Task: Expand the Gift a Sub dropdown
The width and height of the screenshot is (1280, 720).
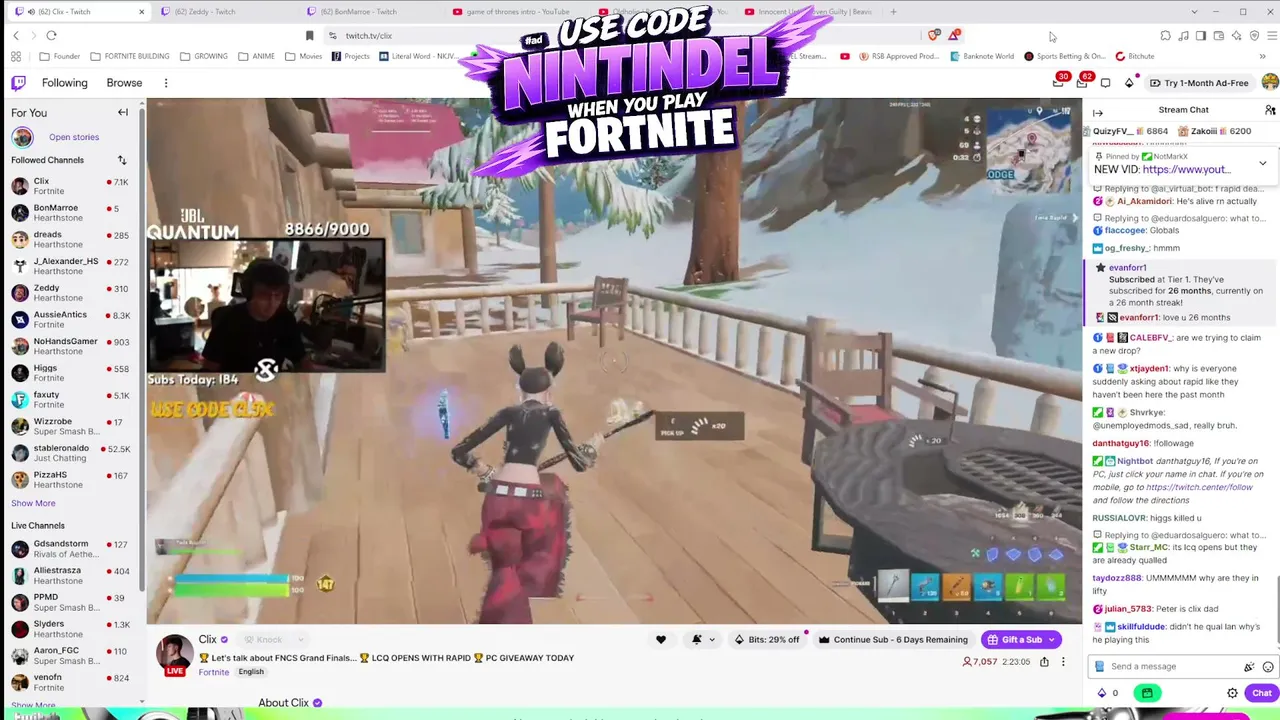Action: click(x=1053, y=640)
